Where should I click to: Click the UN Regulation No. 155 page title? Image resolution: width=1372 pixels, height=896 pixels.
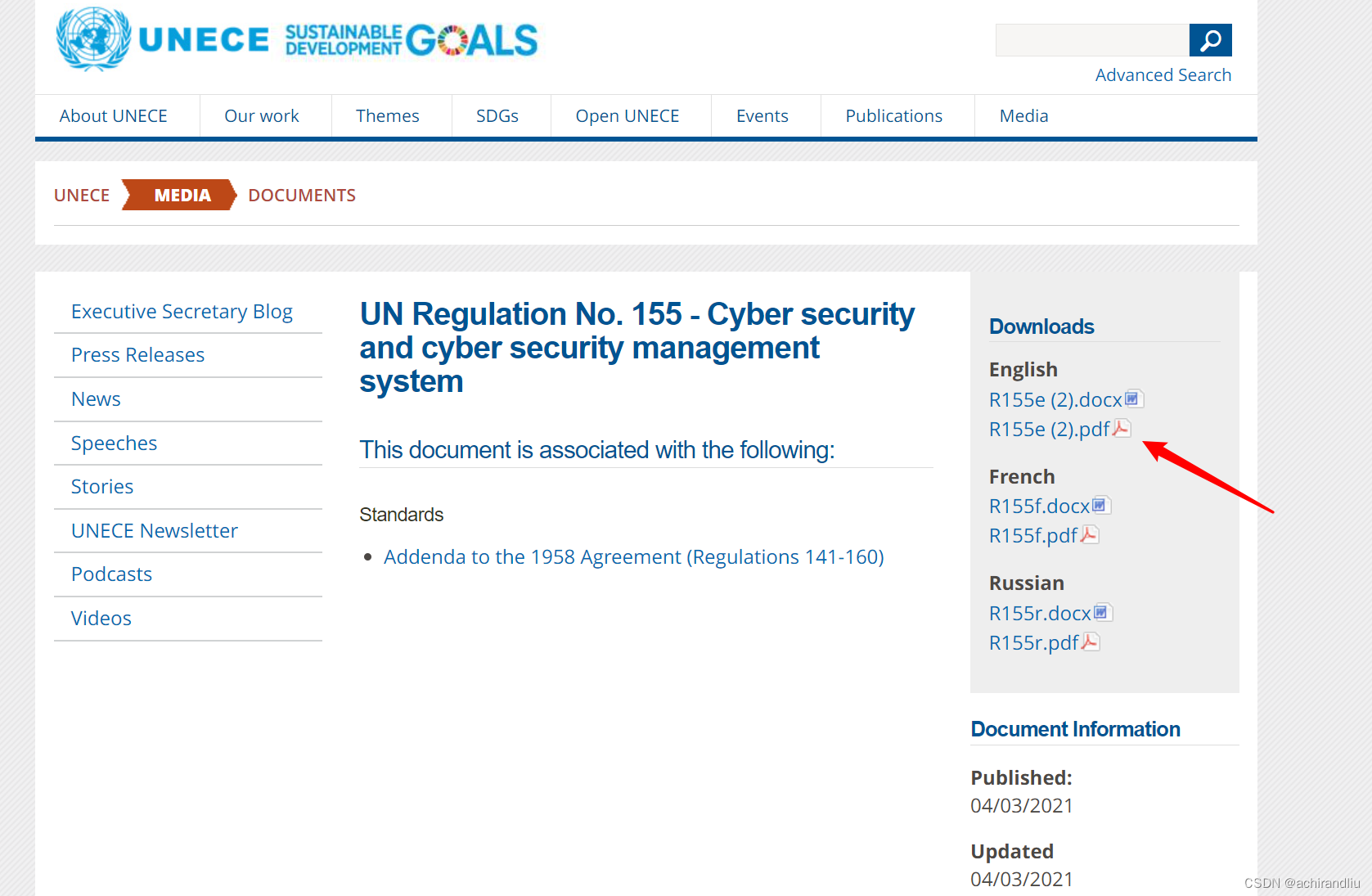coord(637,348)
